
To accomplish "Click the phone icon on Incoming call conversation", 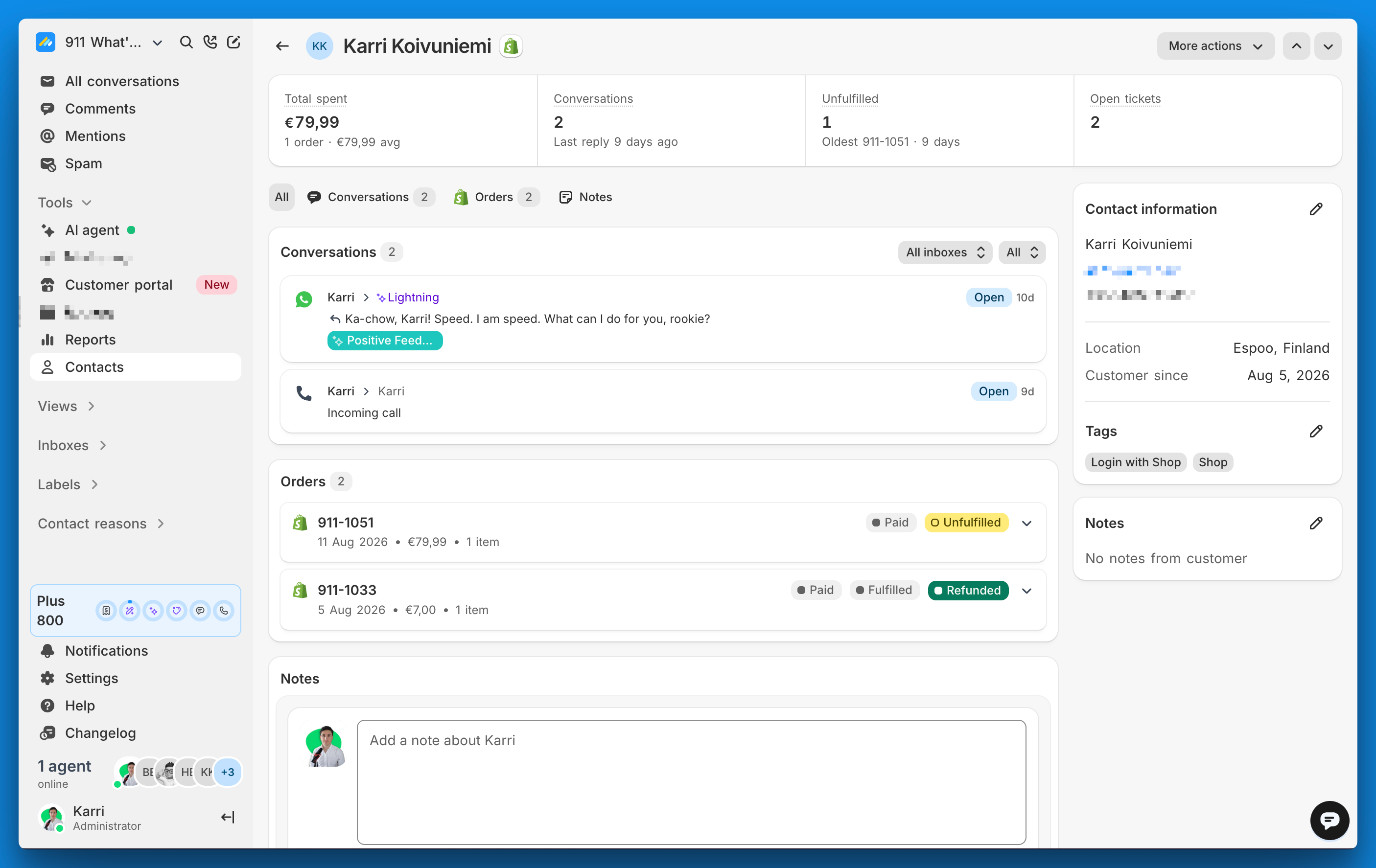I will pos(304,393).
